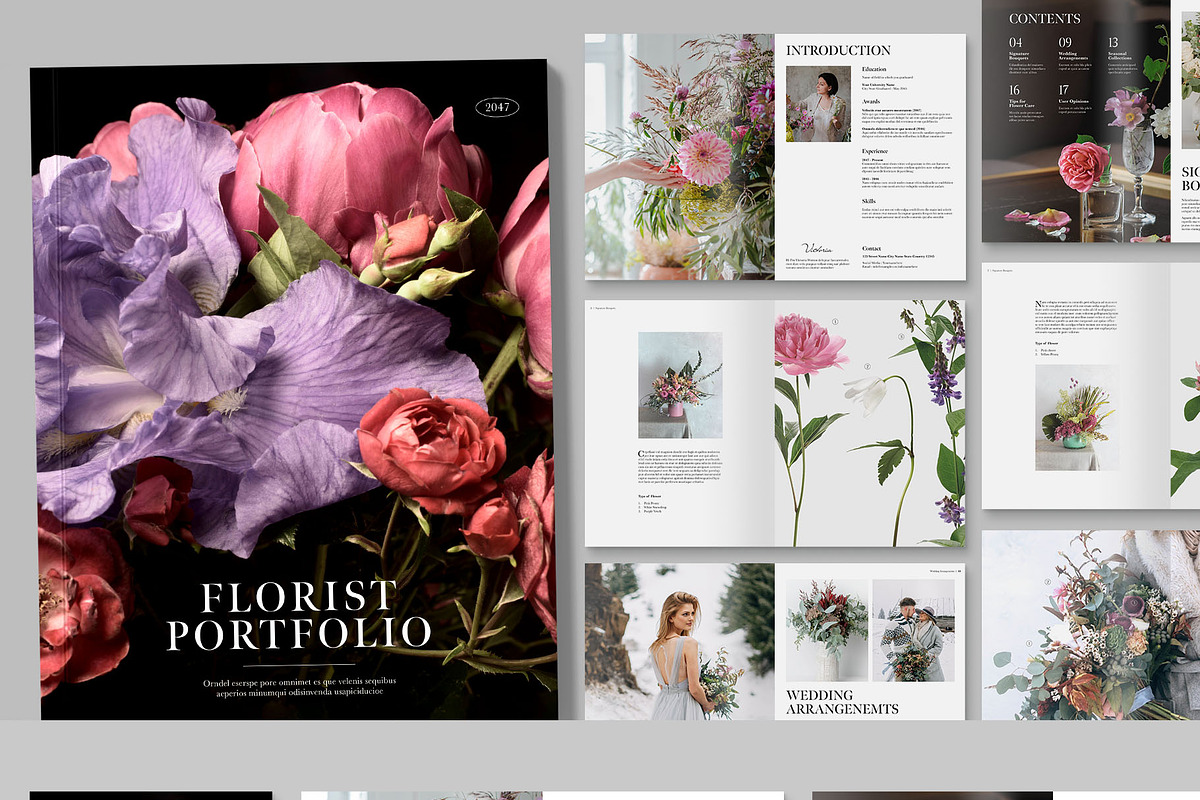Open the florist portrait photo in Introduction

(x=818, y=104)
